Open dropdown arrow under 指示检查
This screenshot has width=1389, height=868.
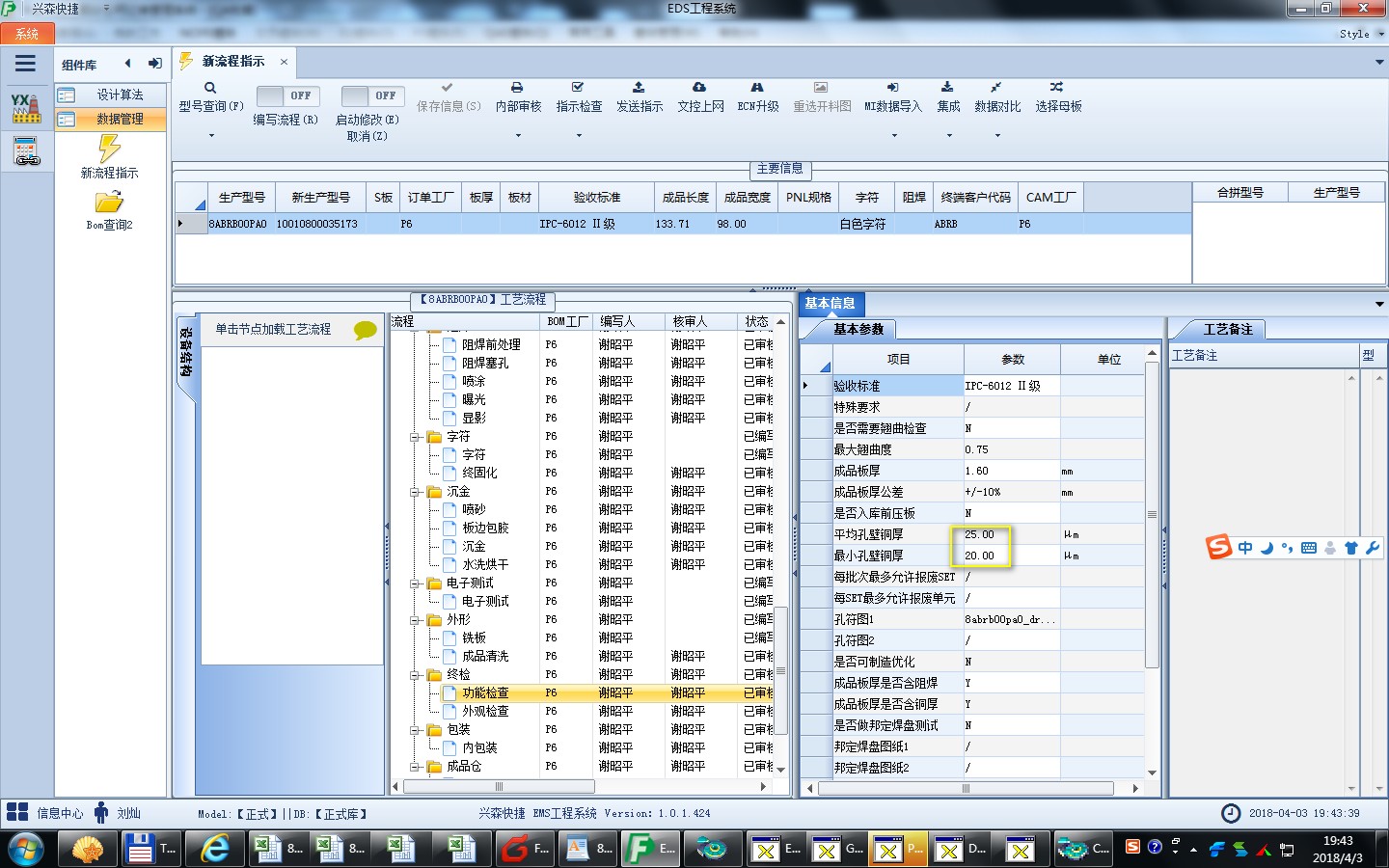(x=579, y=136)
